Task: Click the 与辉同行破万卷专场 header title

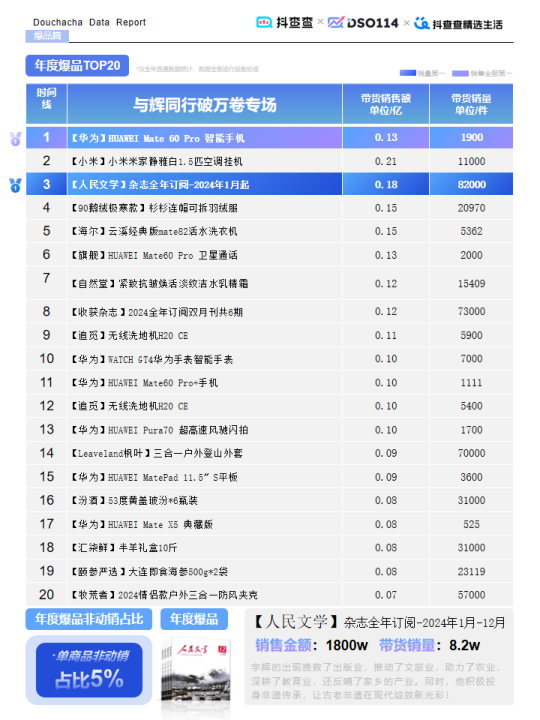Action: pos(205,105)
